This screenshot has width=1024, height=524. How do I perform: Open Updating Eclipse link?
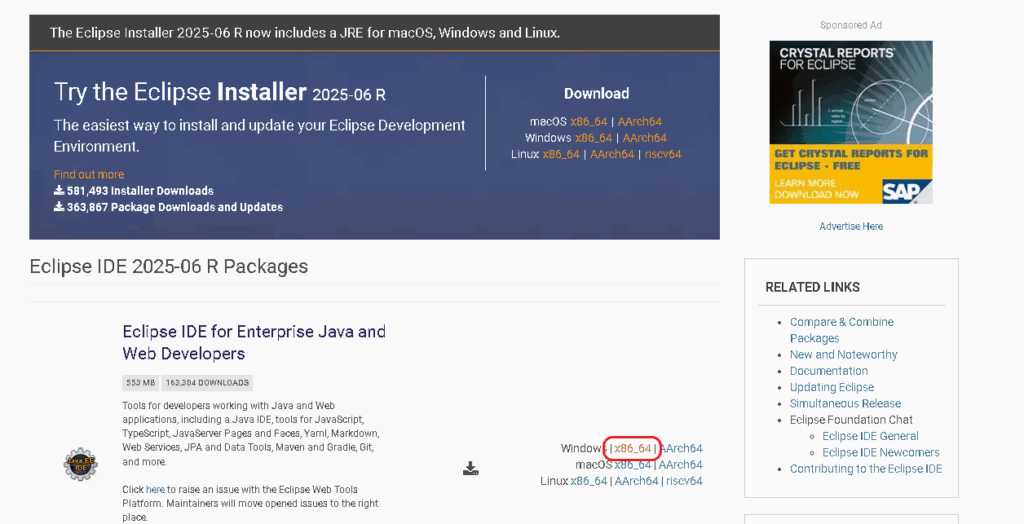(832, 387)
